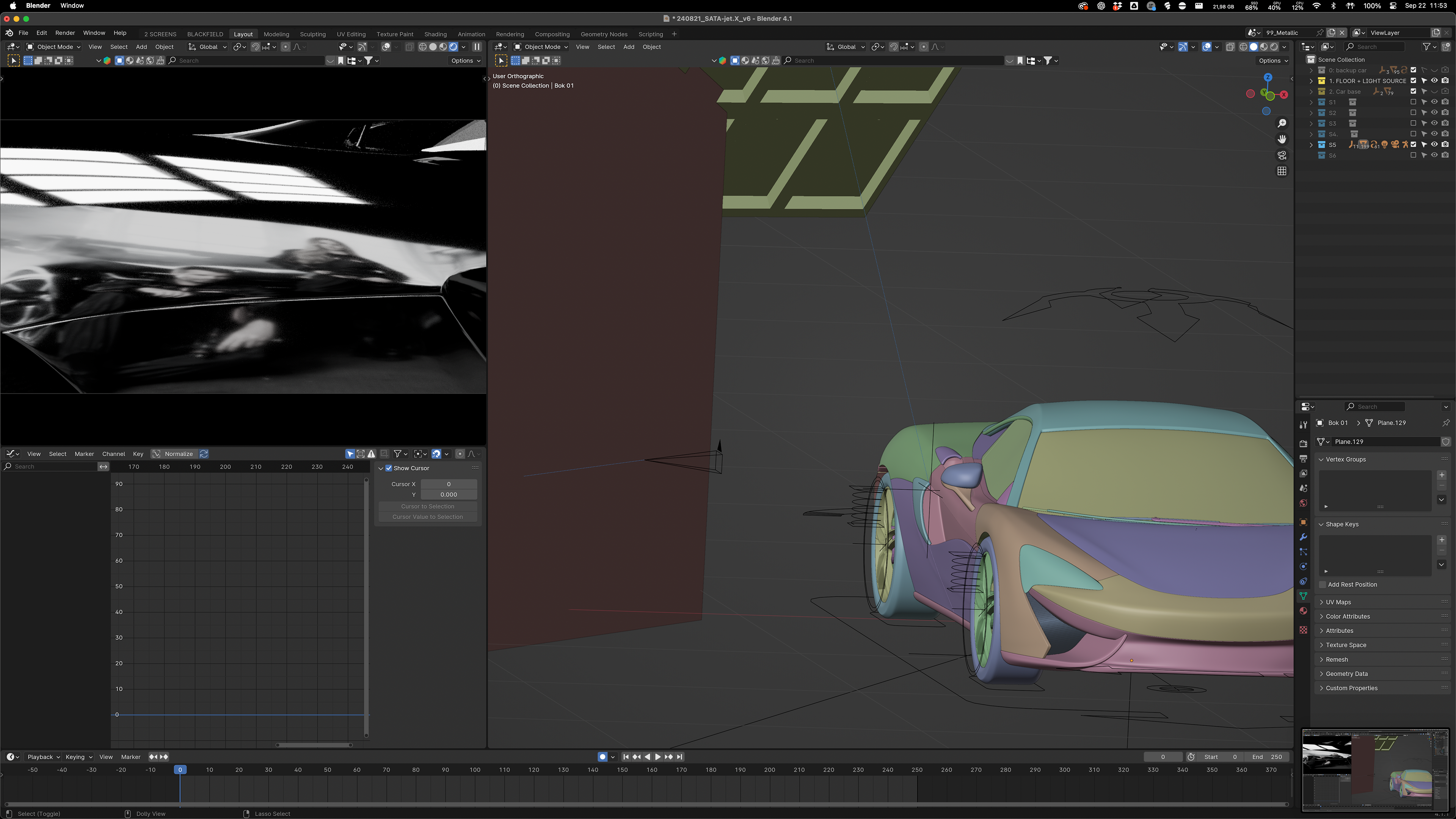
Task: Exclude 2. Car base collection checkbox
Action: pos(1413,91)
